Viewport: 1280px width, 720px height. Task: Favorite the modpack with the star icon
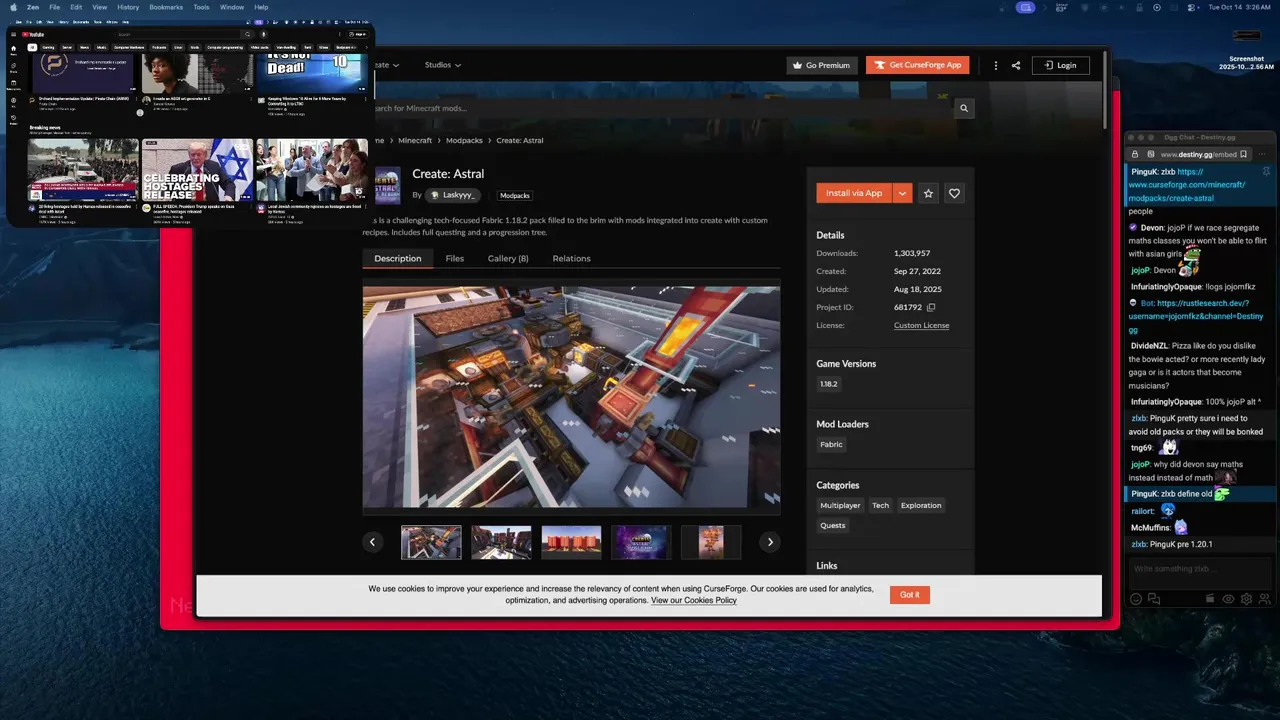point(928,193)
